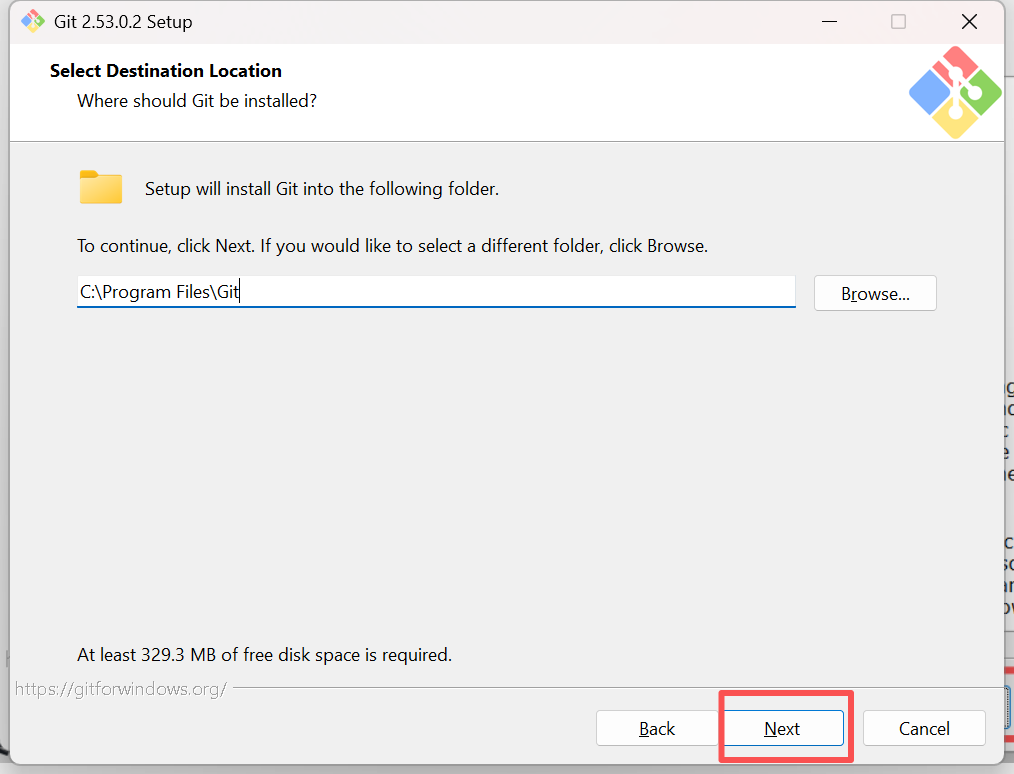This screenshot has height=774, width=1014.
Task: Click the Git logo in the title bar
Action: [32, 21]
